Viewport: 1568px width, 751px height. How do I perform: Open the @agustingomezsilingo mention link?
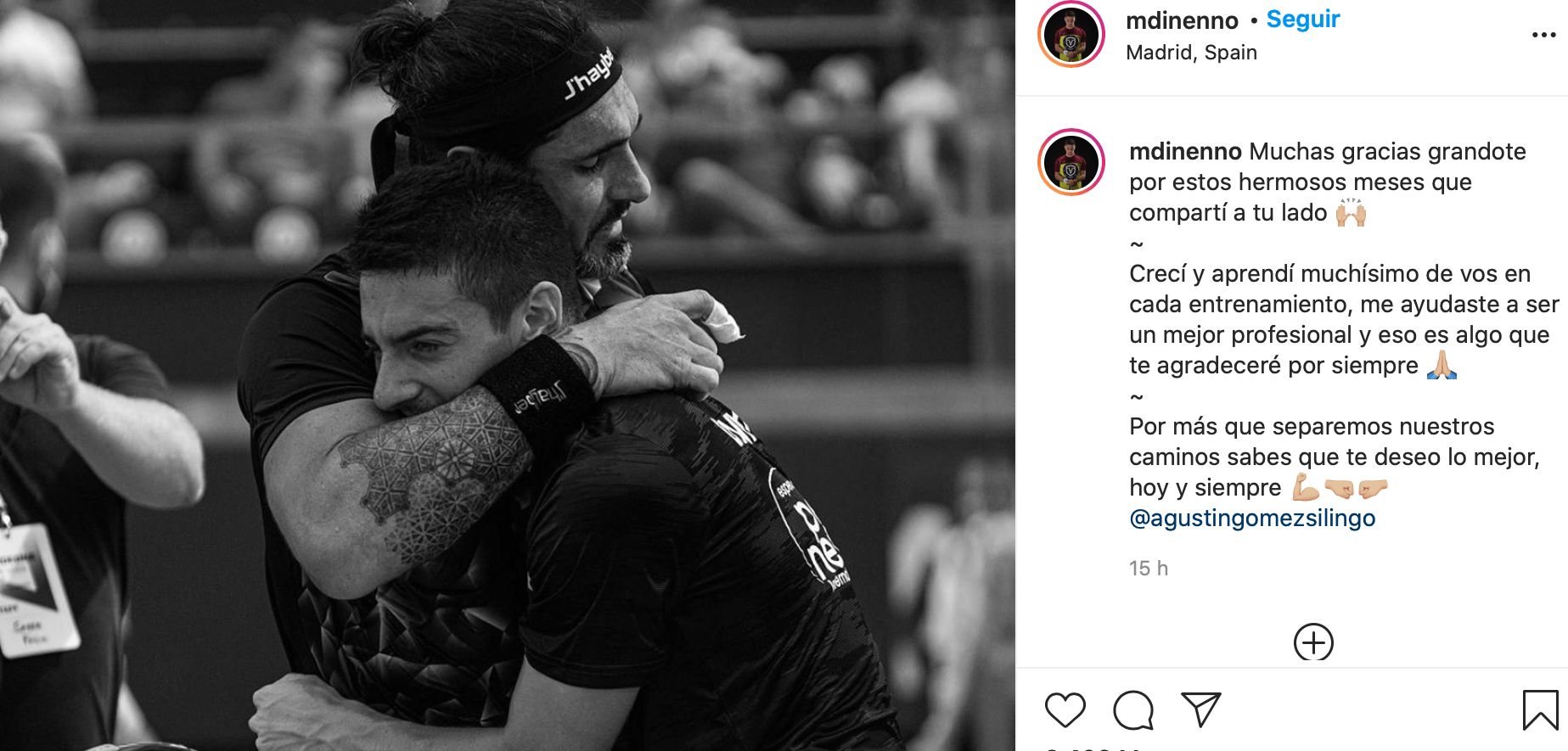1252,518
